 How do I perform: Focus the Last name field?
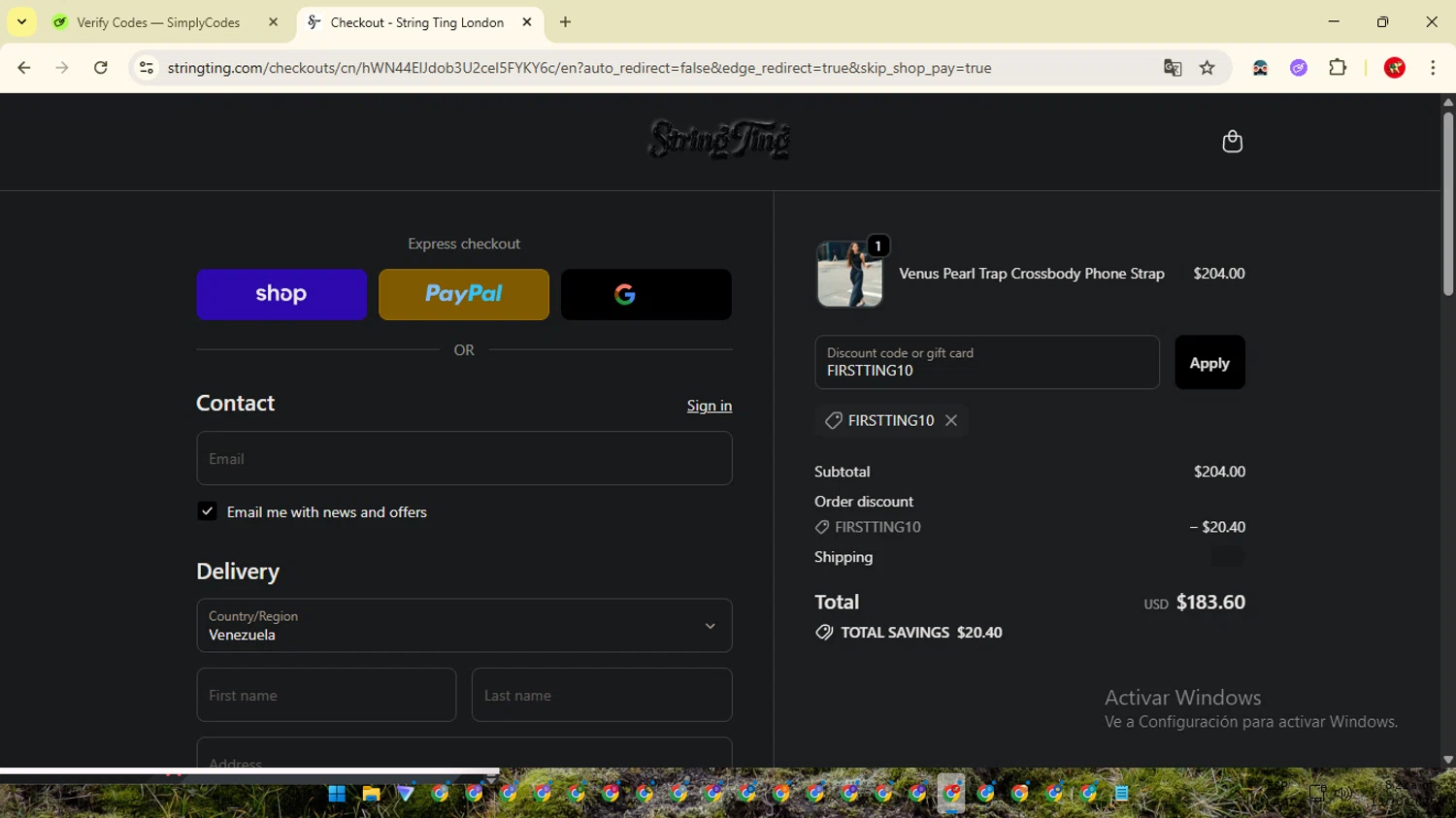602,695
